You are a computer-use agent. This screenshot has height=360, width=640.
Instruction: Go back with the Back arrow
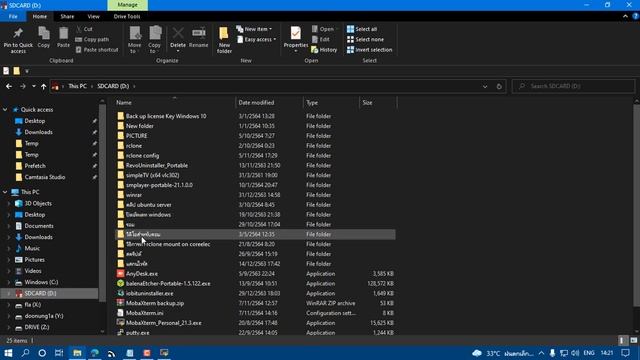[x=9, y=86]
